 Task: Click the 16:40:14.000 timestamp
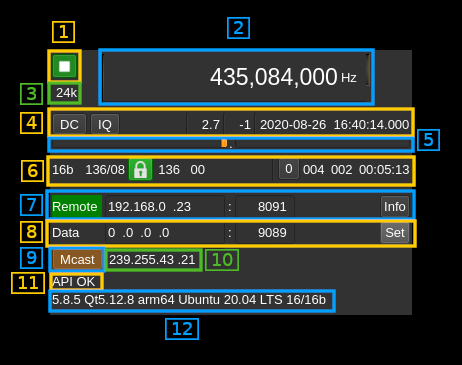point(371,125)
